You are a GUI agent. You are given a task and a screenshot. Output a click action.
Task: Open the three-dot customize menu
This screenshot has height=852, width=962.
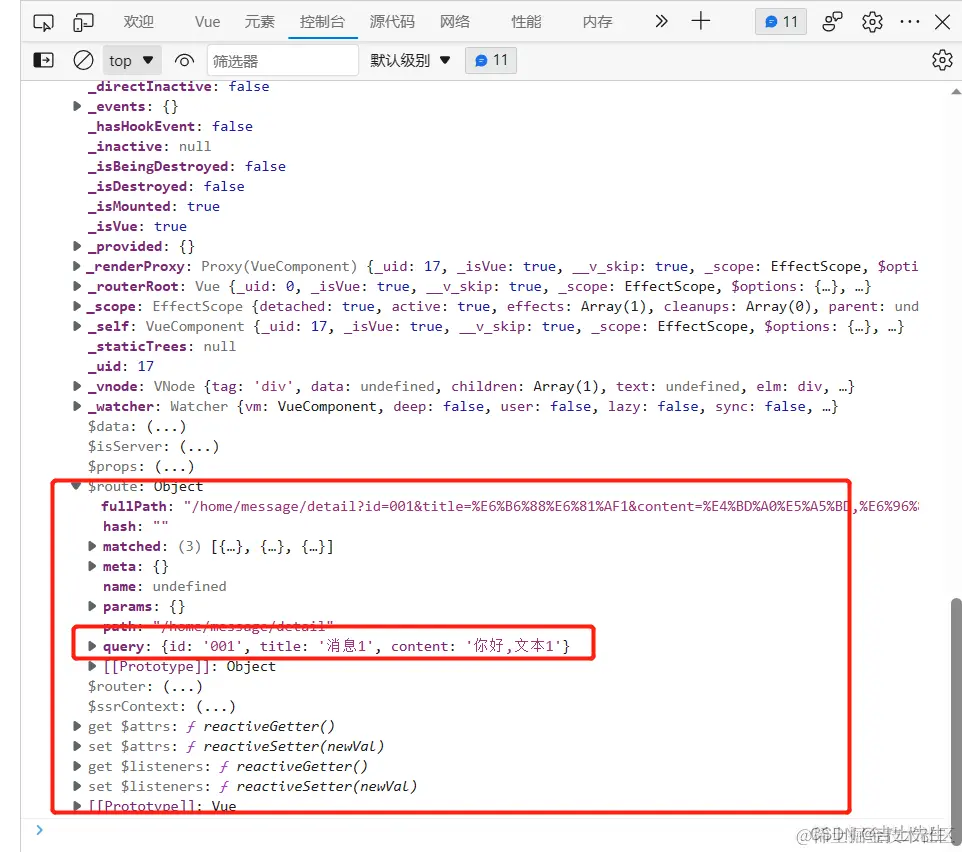[x=909, y=22]
